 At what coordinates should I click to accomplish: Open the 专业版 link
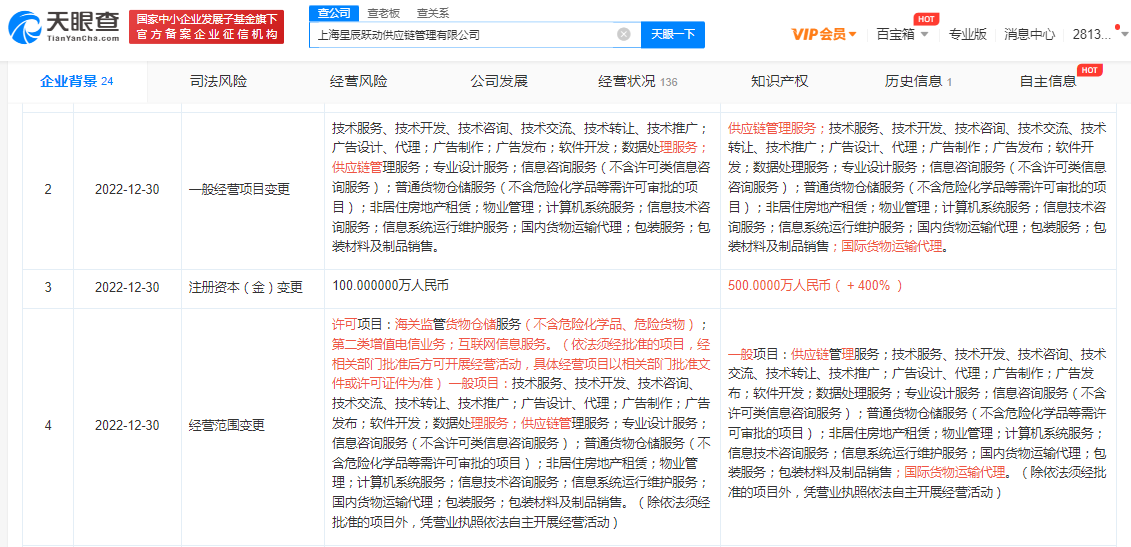(x=967, y=34)
